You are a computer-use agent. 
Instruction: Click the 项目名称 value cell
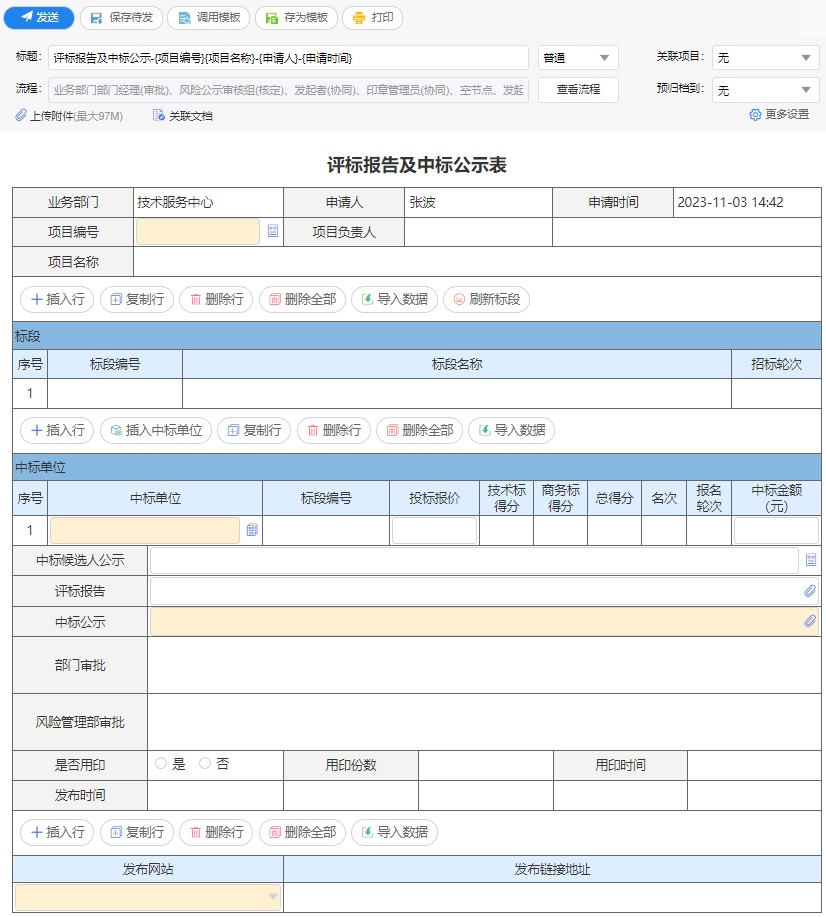[477, 261]
